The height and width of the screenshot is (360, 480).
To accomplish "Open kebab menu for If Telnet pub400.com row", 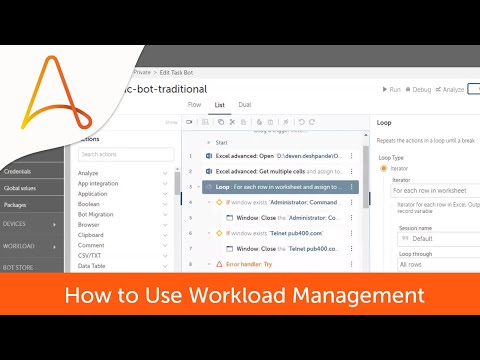I will click(351, 233).
